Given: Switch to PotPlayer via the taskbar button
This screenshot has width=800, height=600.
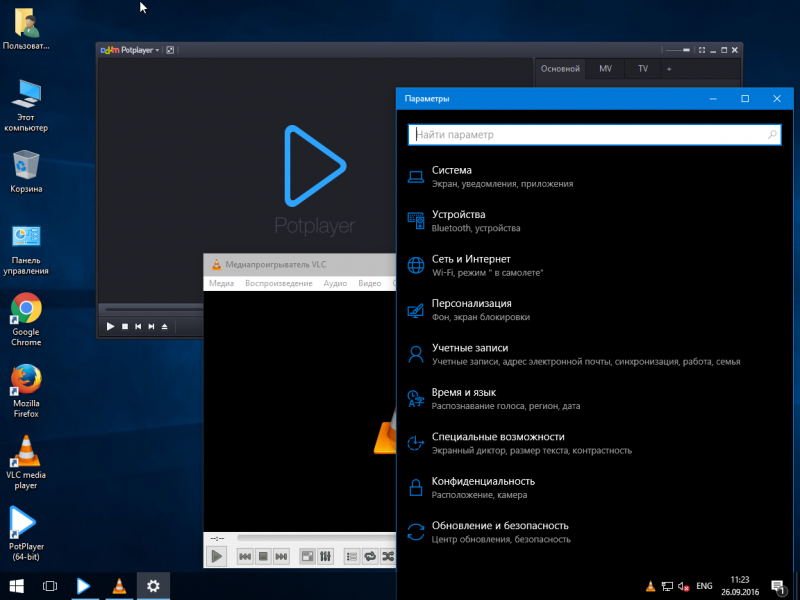Looking at the screenshot, I should [84, 586].
